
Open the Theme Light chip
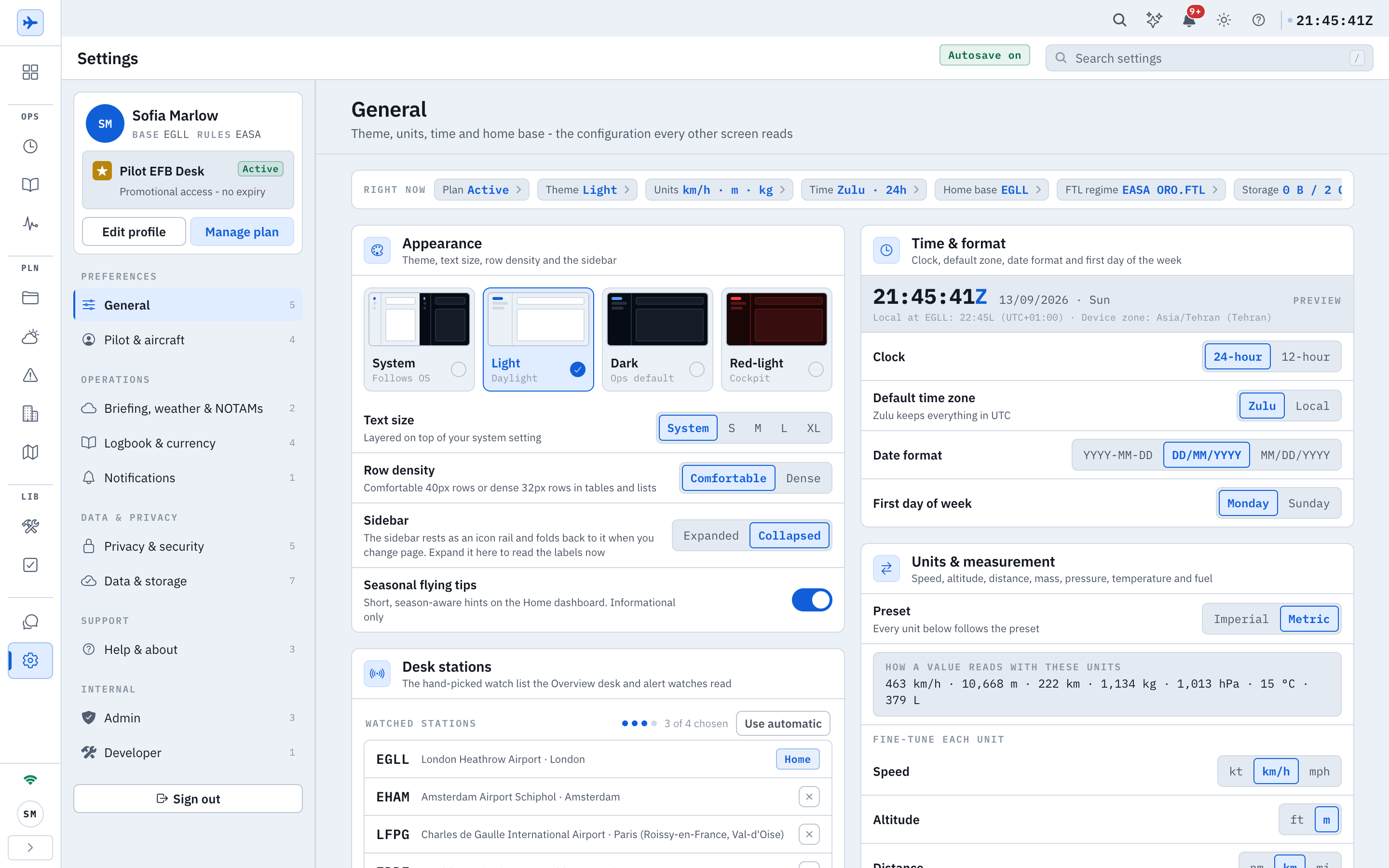(587, 190)
